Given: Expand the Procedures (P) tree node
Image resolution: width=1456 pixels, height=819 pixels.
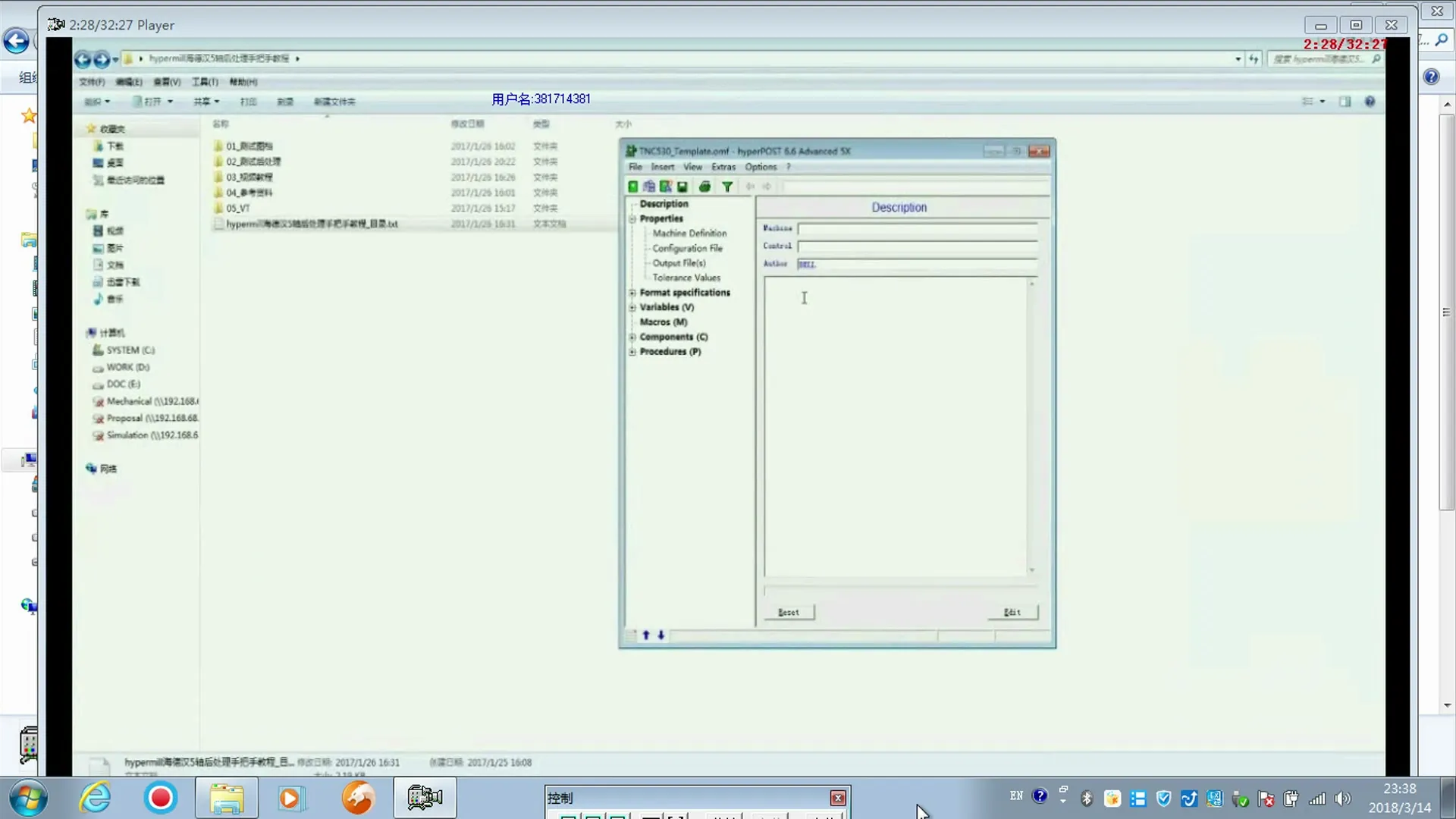Looking at the screenshot, I should pos(632,352).
